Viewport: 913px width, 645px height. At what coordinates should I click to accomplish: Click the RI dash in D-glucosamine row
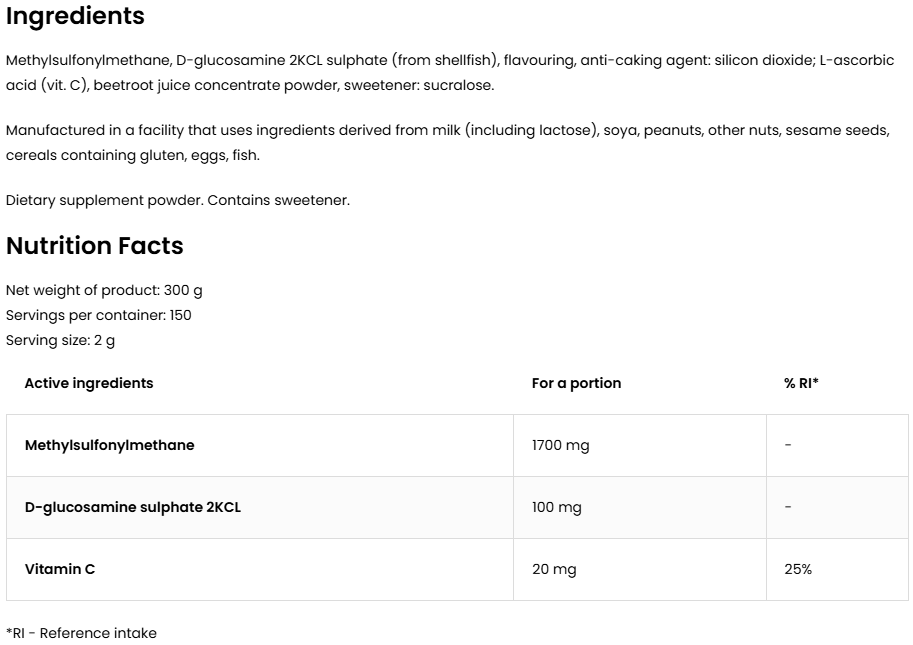[x=788, y=507]
